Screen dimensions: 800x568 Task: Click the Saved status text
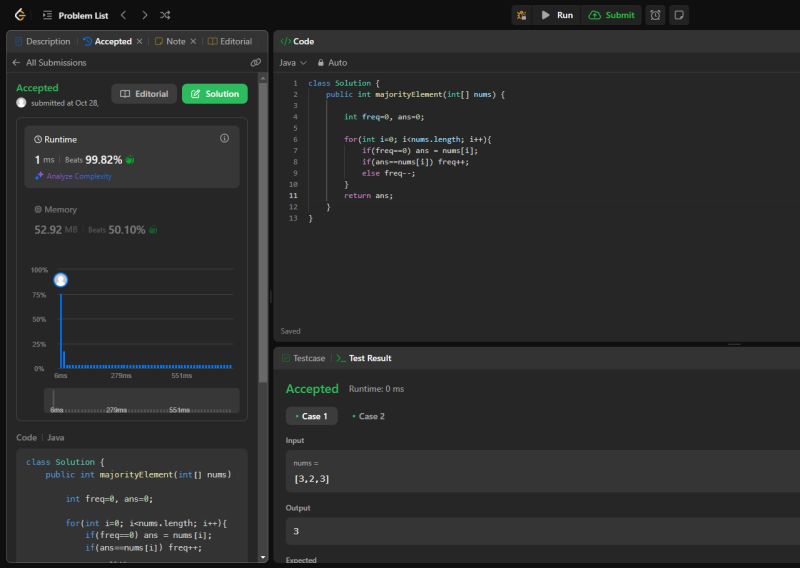290,331
